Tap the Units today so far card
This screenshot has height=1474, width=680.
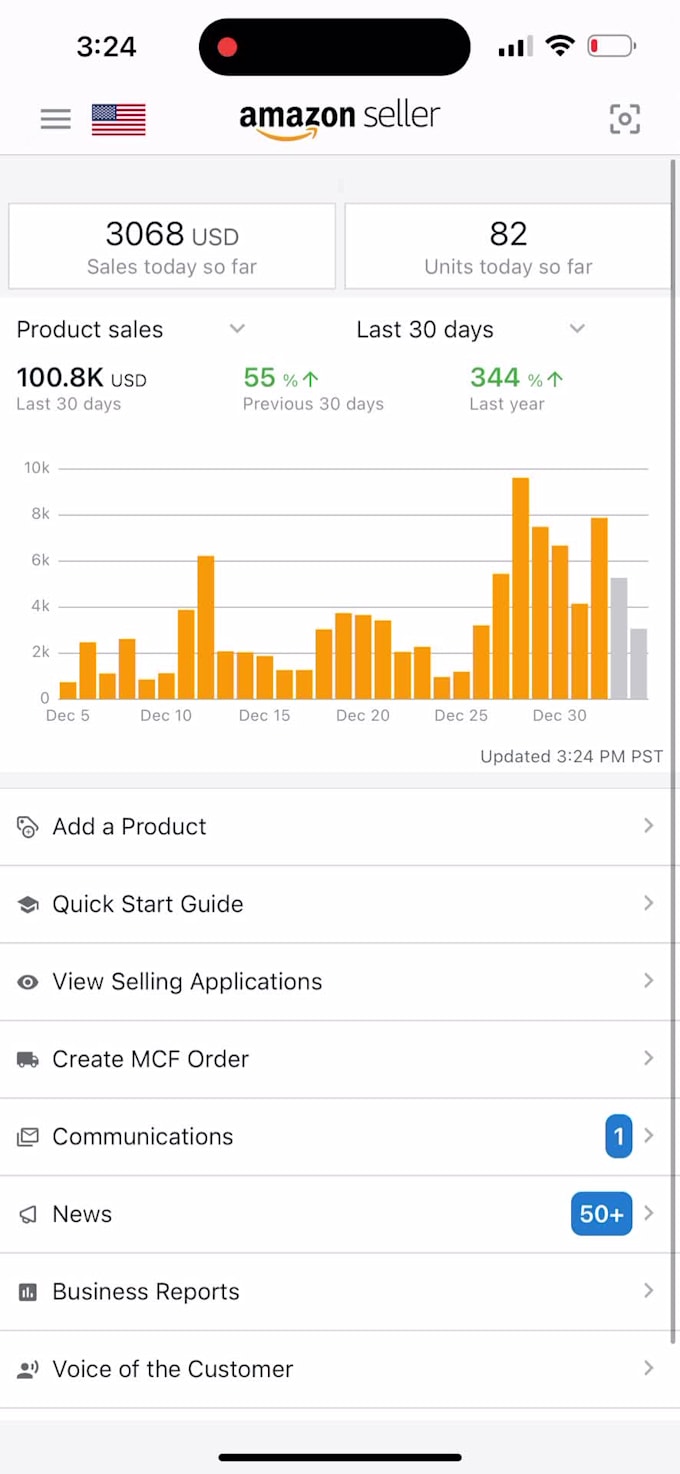[508, 246]
